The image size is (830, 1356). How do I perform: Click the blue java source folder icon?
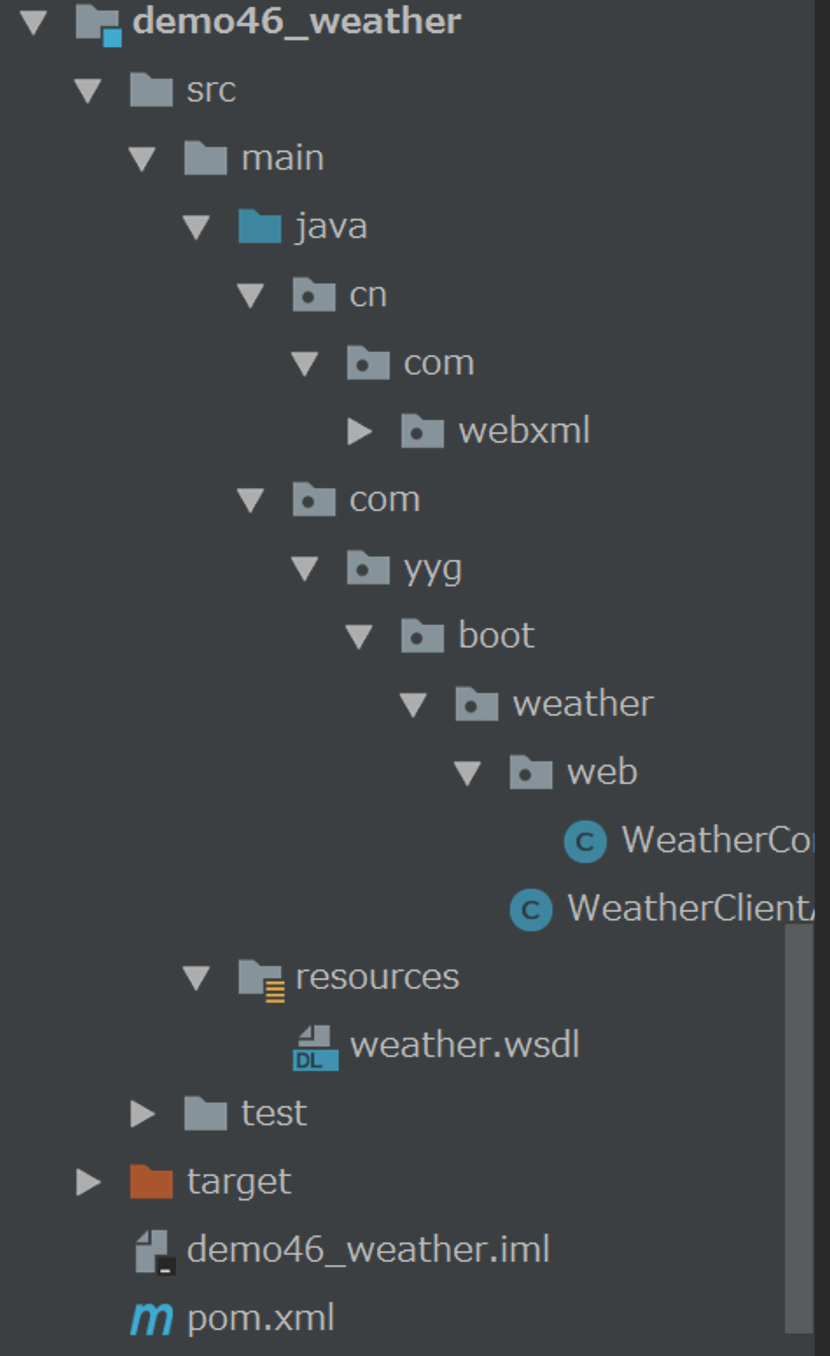(260, 227)
